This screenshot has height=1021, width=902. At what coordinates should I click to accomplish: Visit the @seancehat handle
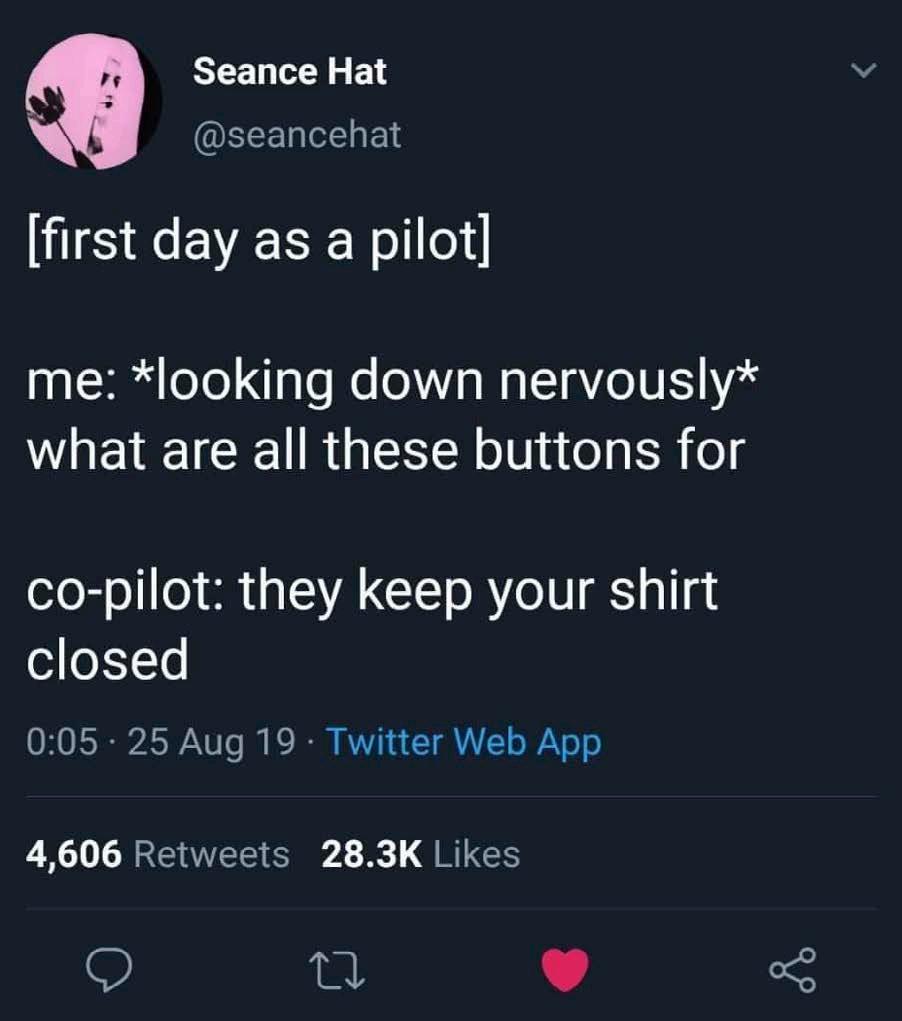(297, 135)
